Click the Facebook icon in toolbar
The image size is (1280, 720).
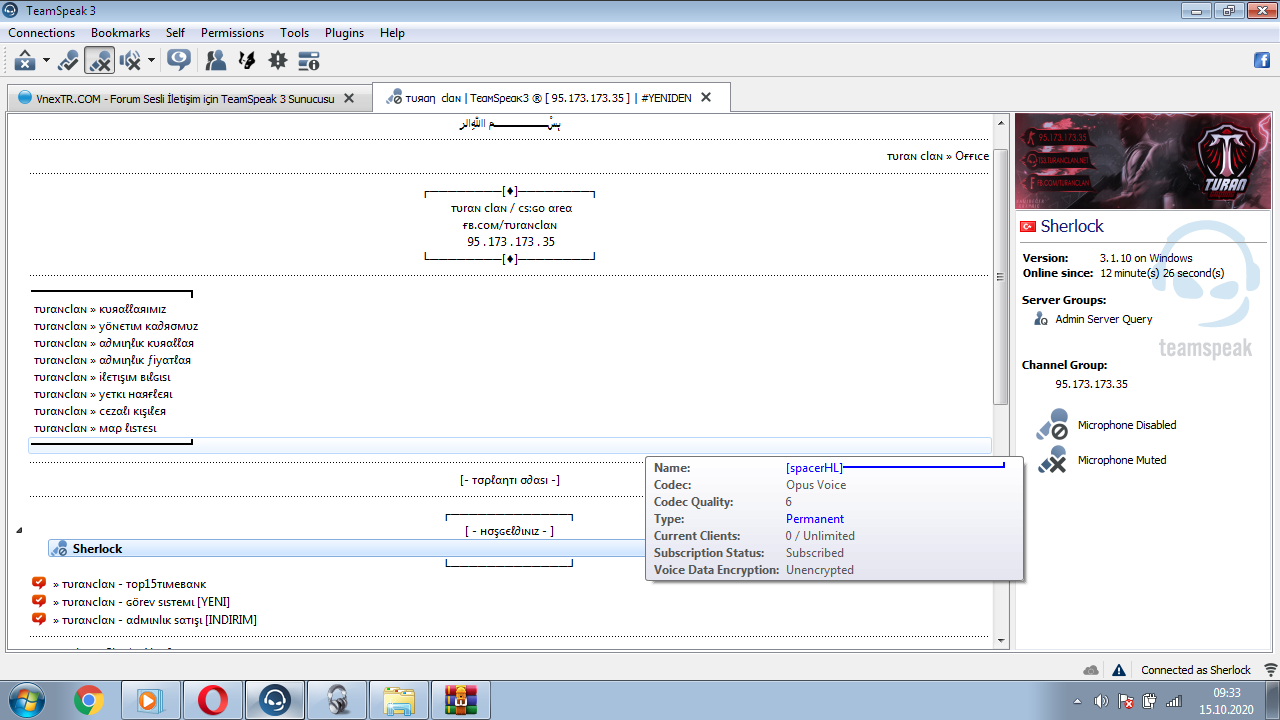pyautogui.click(x=1262, y=60)
